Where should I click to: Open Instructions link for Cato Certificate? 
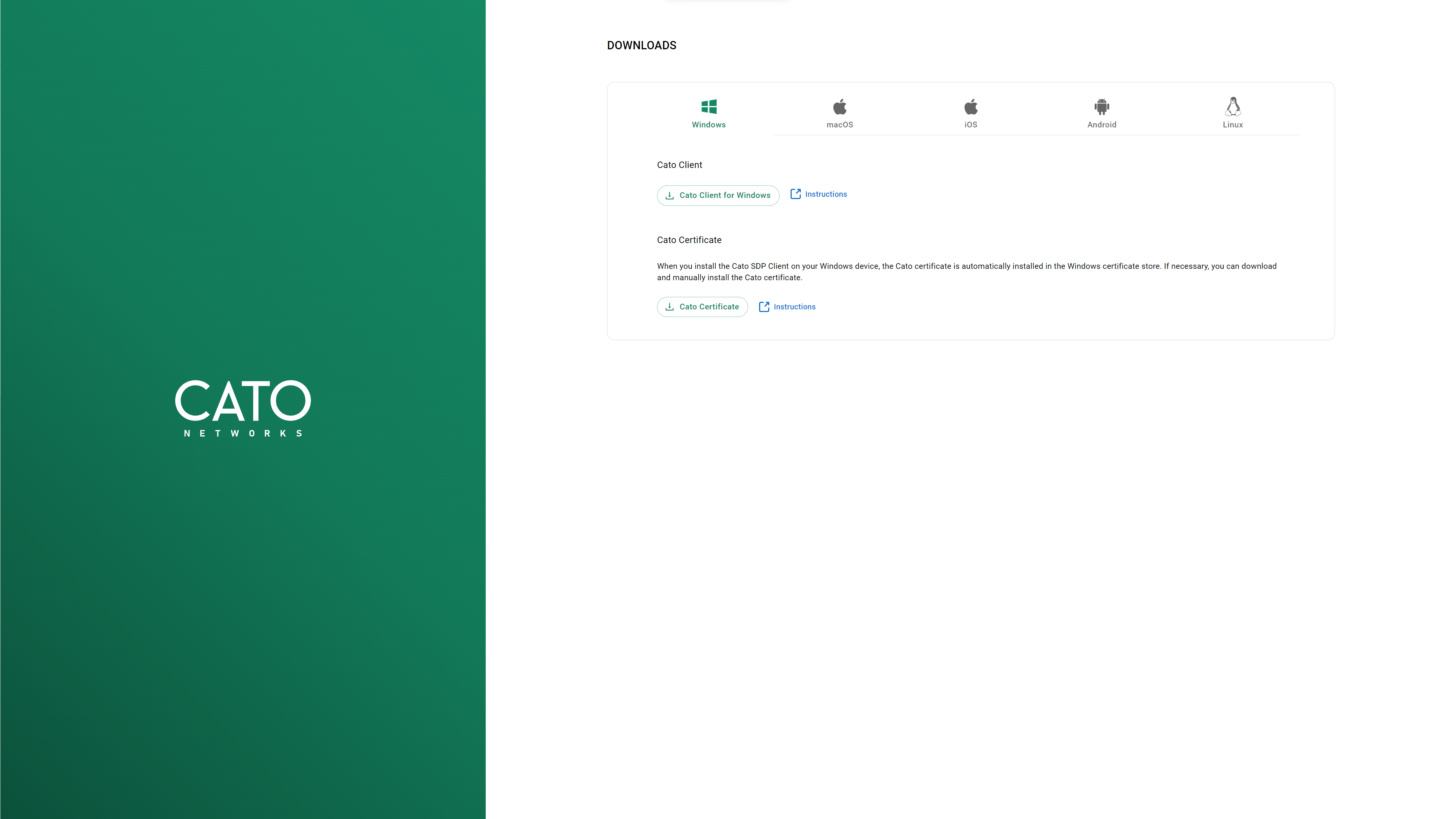point(794,307)
